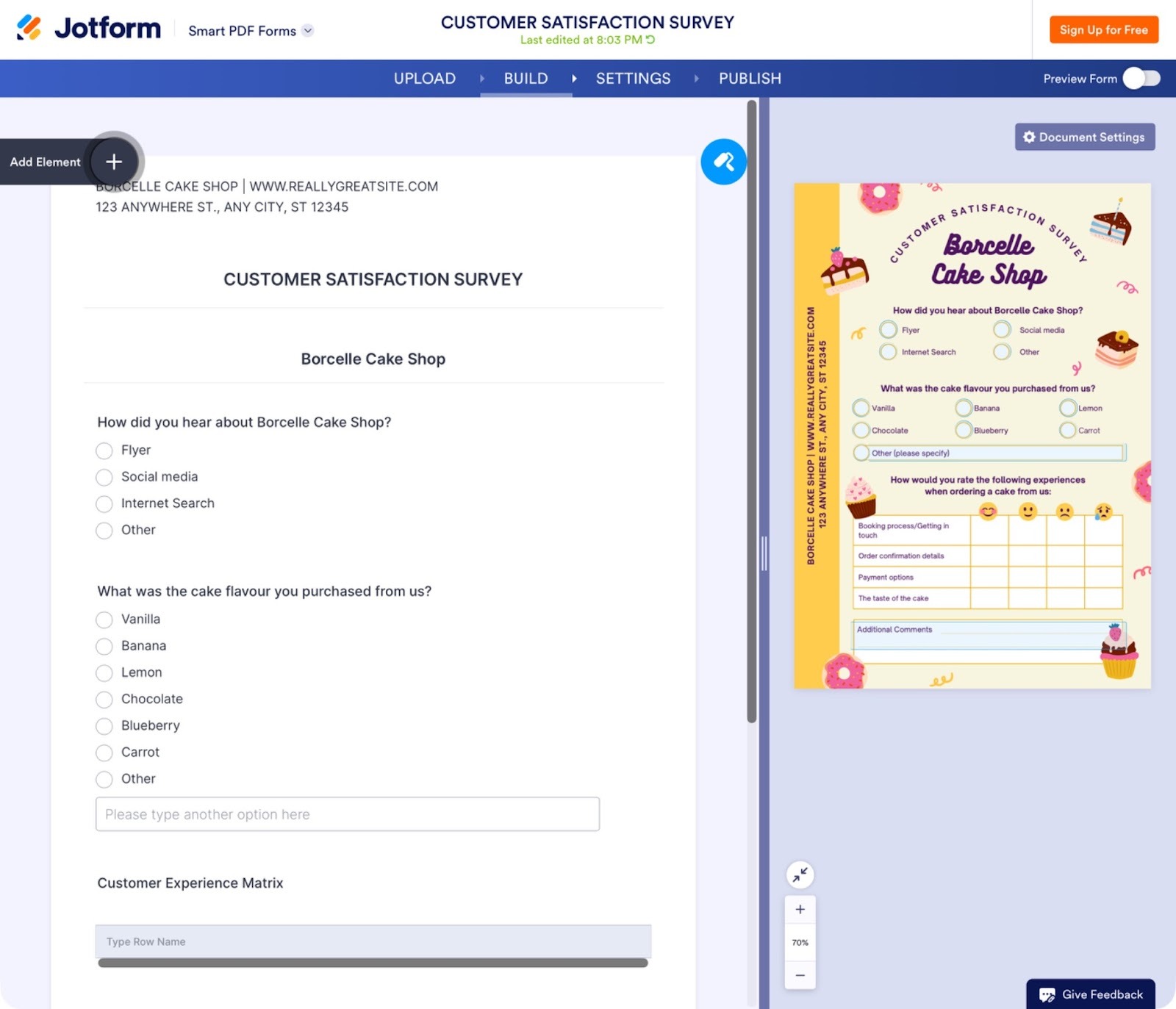Click the Add Element plus icon

coord(113,161)
